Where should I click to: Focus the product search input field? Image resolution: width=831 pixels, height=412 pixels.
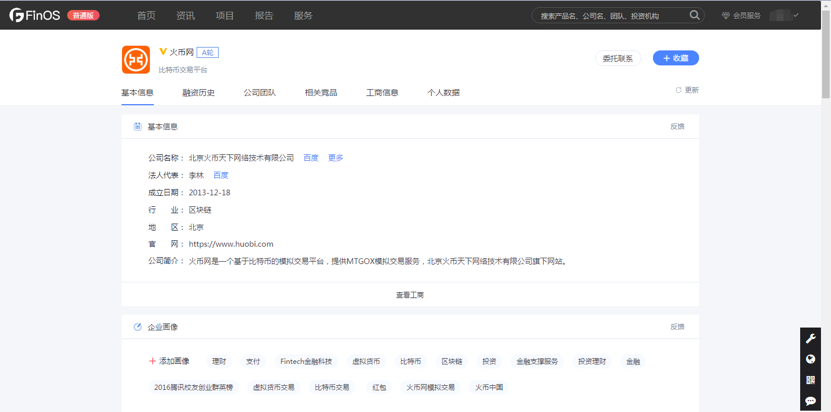point(612,16)
